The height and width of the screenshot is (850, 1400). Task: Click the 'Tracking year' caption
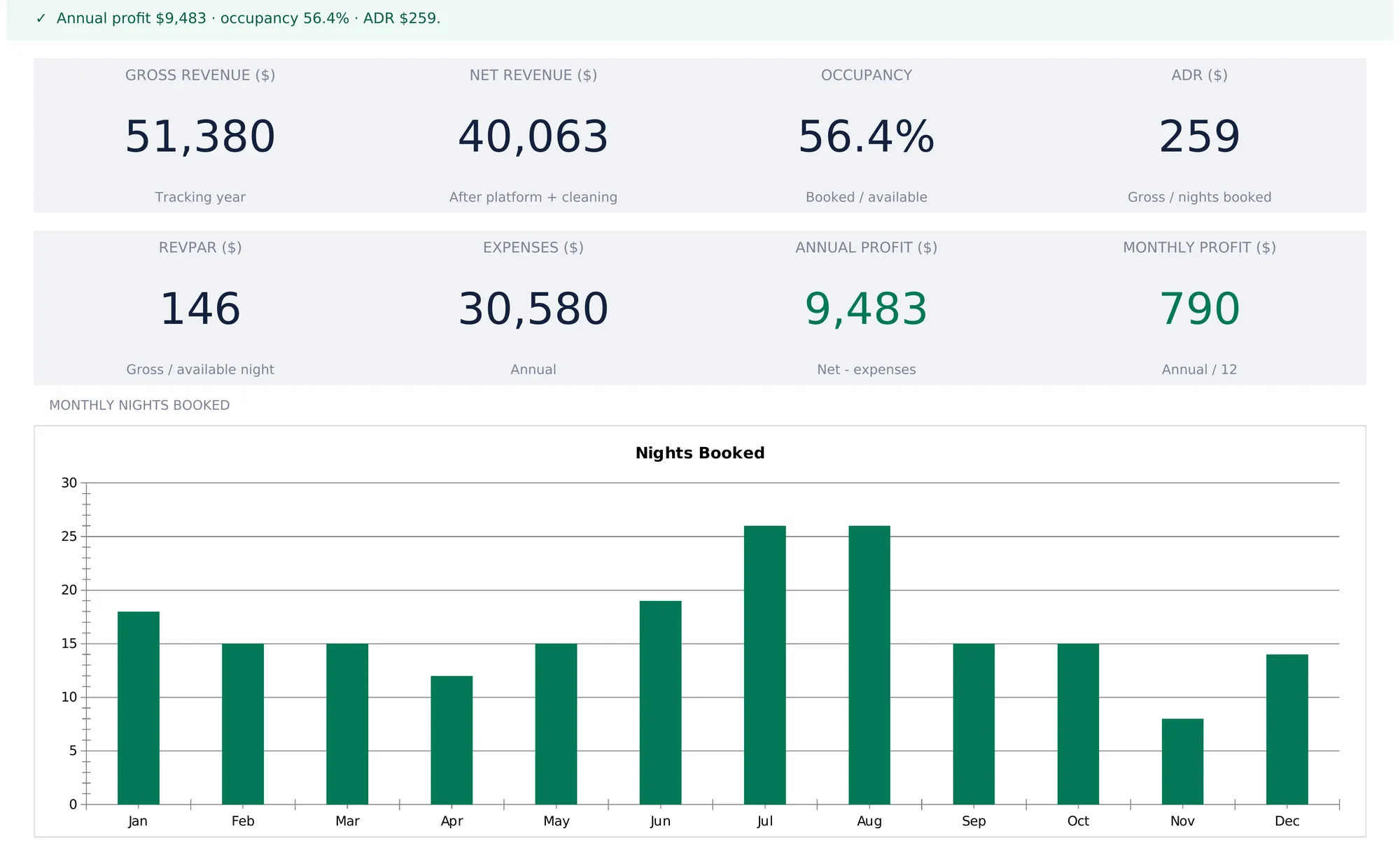(x=200, y=197)
